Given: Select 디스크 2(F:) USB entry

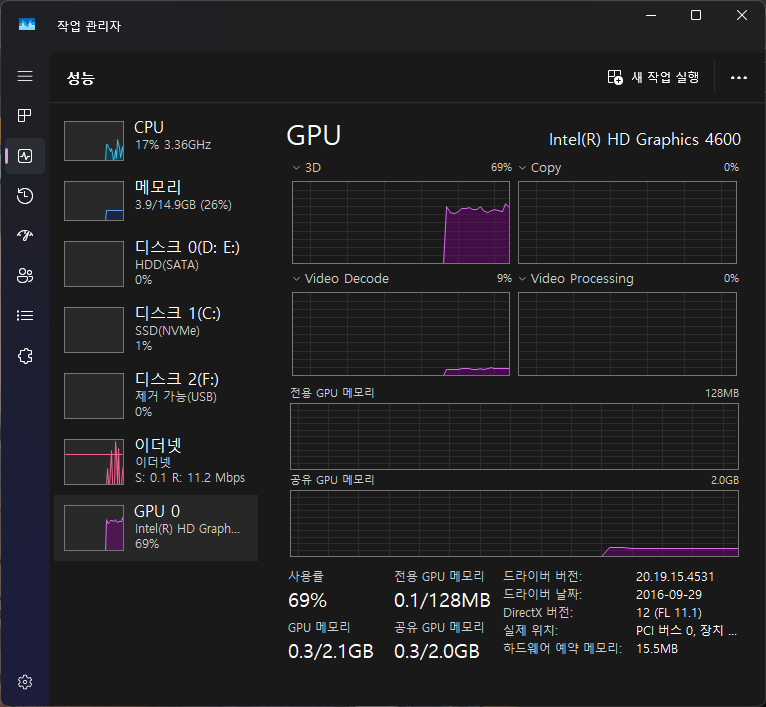Looking at the screenshot, I should [x=156, y=395].
